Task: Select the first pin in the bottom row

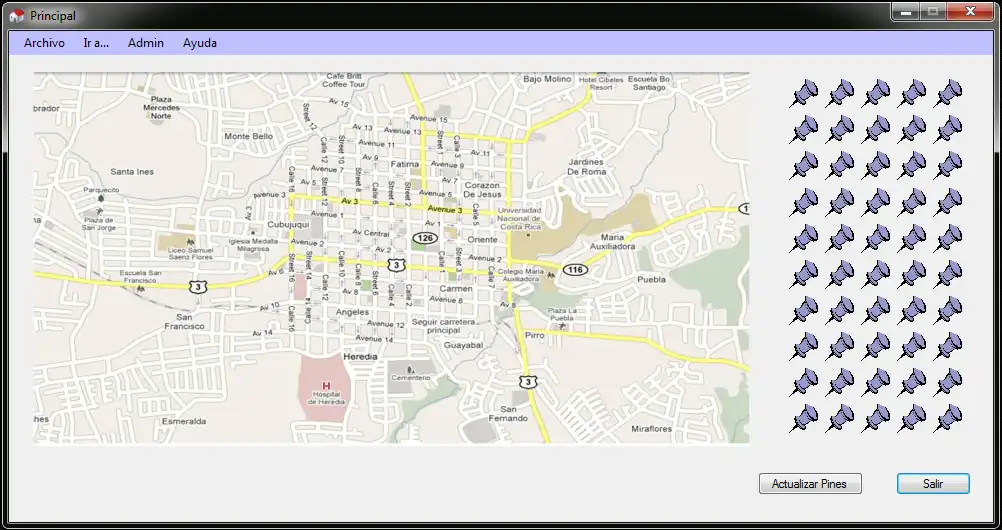Action: pos(804,418)
